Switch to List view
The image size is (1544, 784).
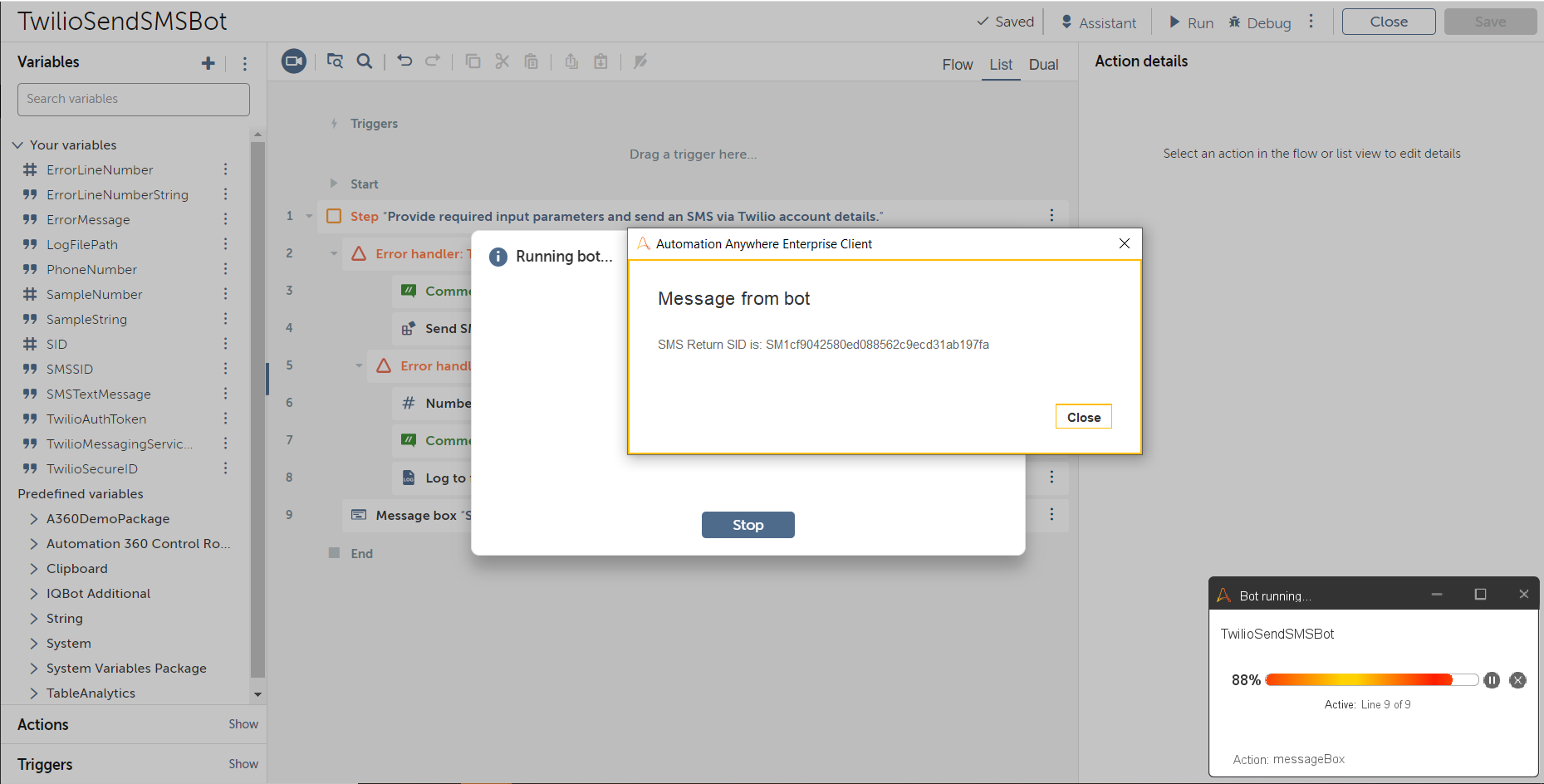(x=1001, y=65)
